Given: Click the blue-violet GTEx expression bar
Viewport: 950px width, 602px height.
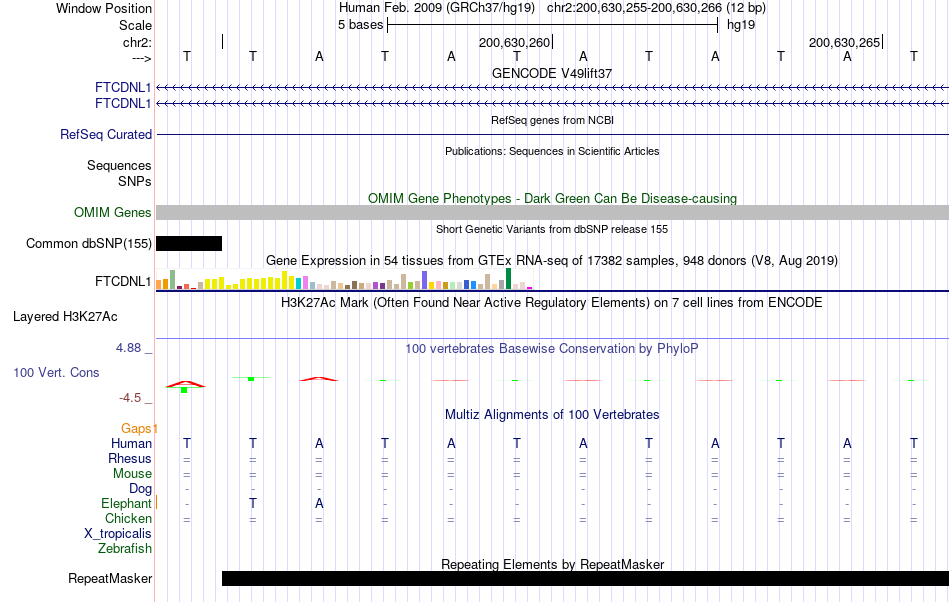Looking at the screenshot, I should tap(424, 280).
